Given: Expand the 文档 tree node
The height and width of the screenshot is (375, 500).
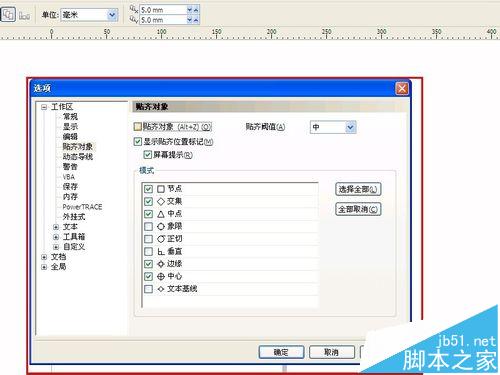Looking at the screenshot, I should click(x=44, y=257).
